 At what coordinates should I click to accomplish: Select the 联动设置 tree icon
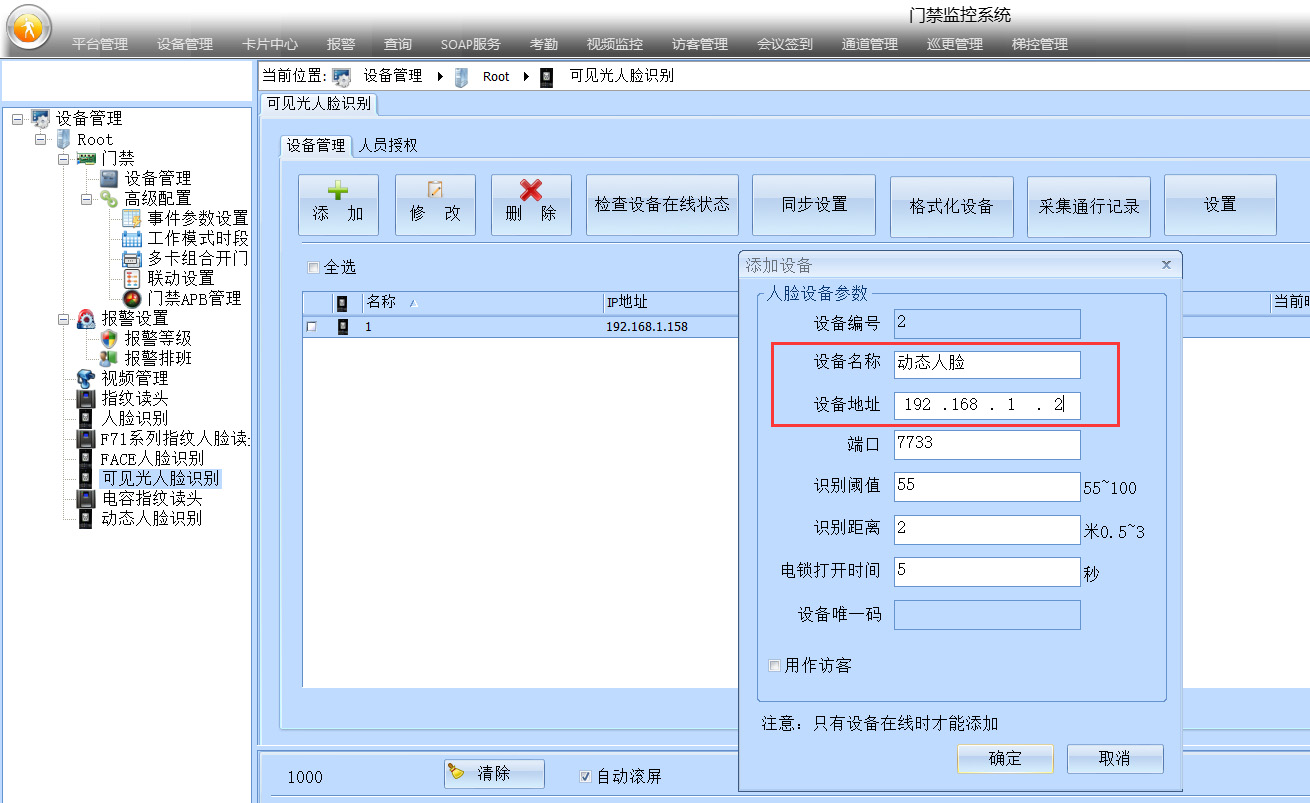(131, 278)
